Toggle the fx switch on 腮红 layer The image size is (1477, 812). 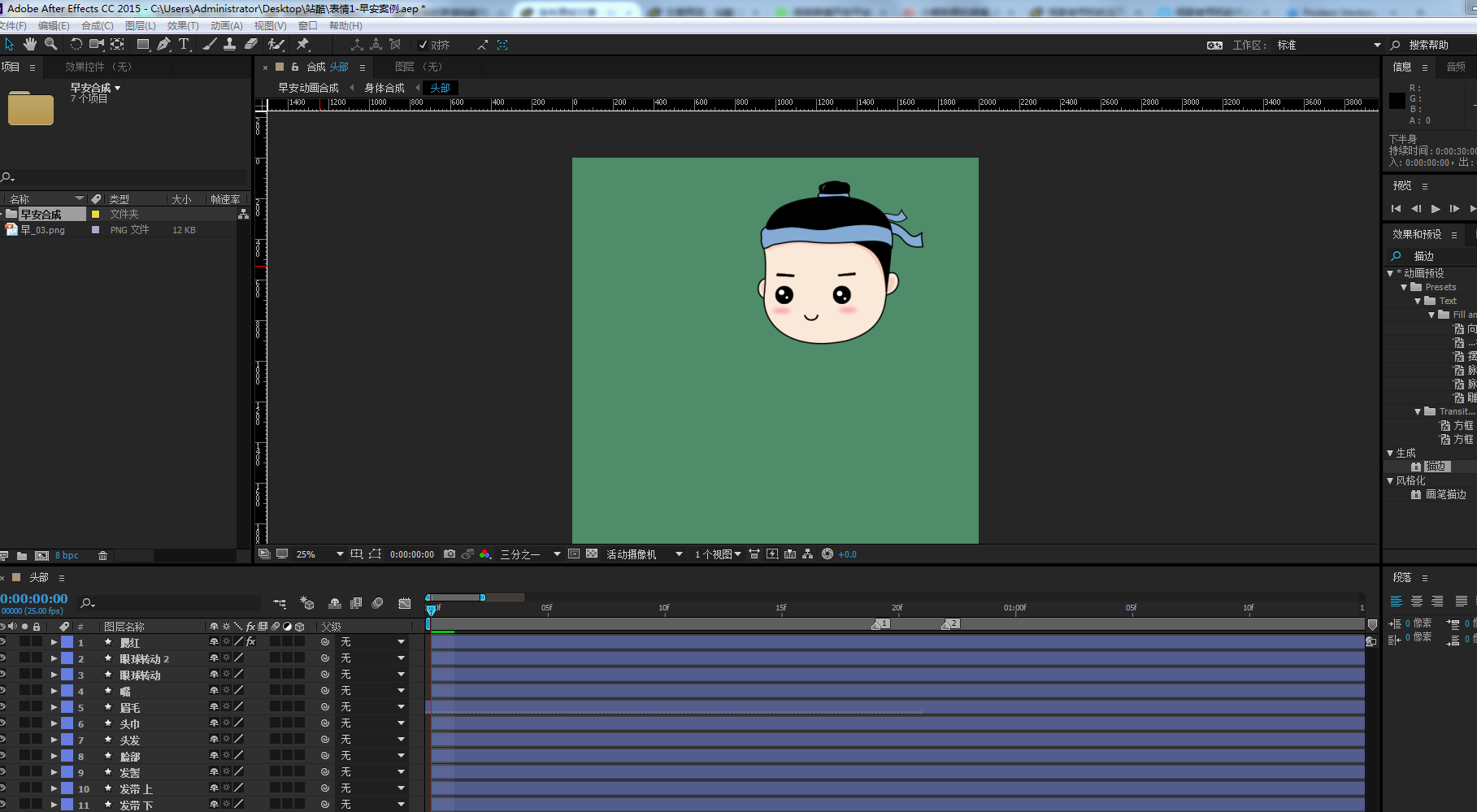tap(251, 642)
